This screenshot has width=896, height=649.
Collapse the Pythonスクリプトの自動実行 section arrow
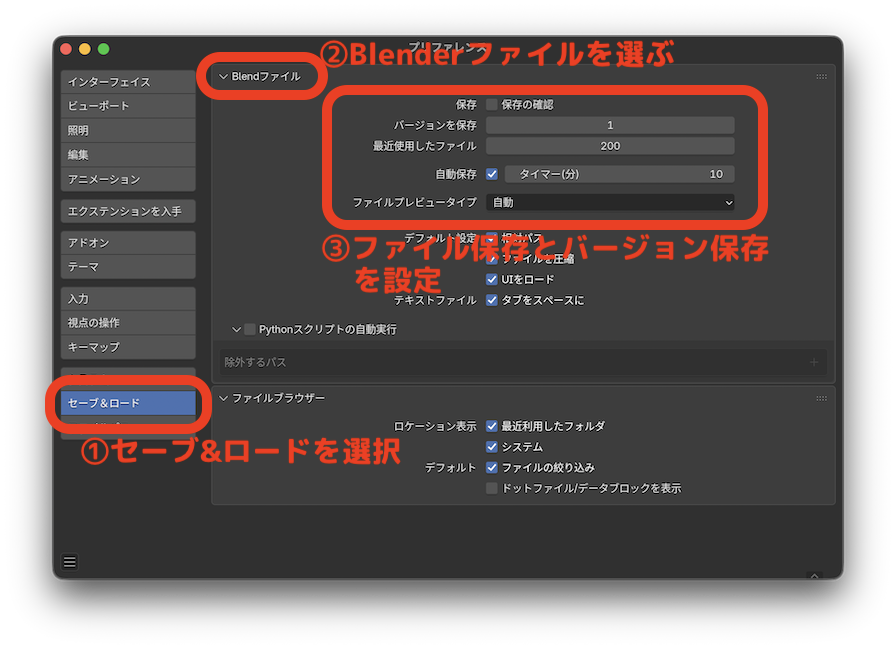click(x=236, y=330)
